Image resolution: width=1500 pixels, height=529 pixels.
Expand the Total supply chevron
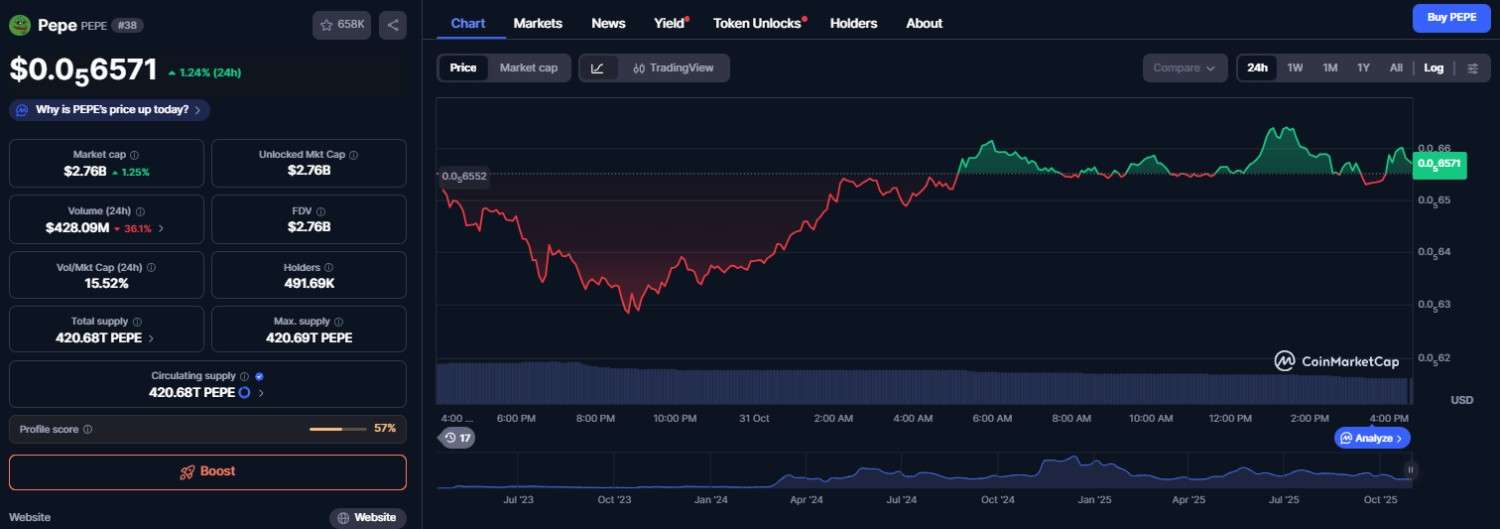click(151, 338)
